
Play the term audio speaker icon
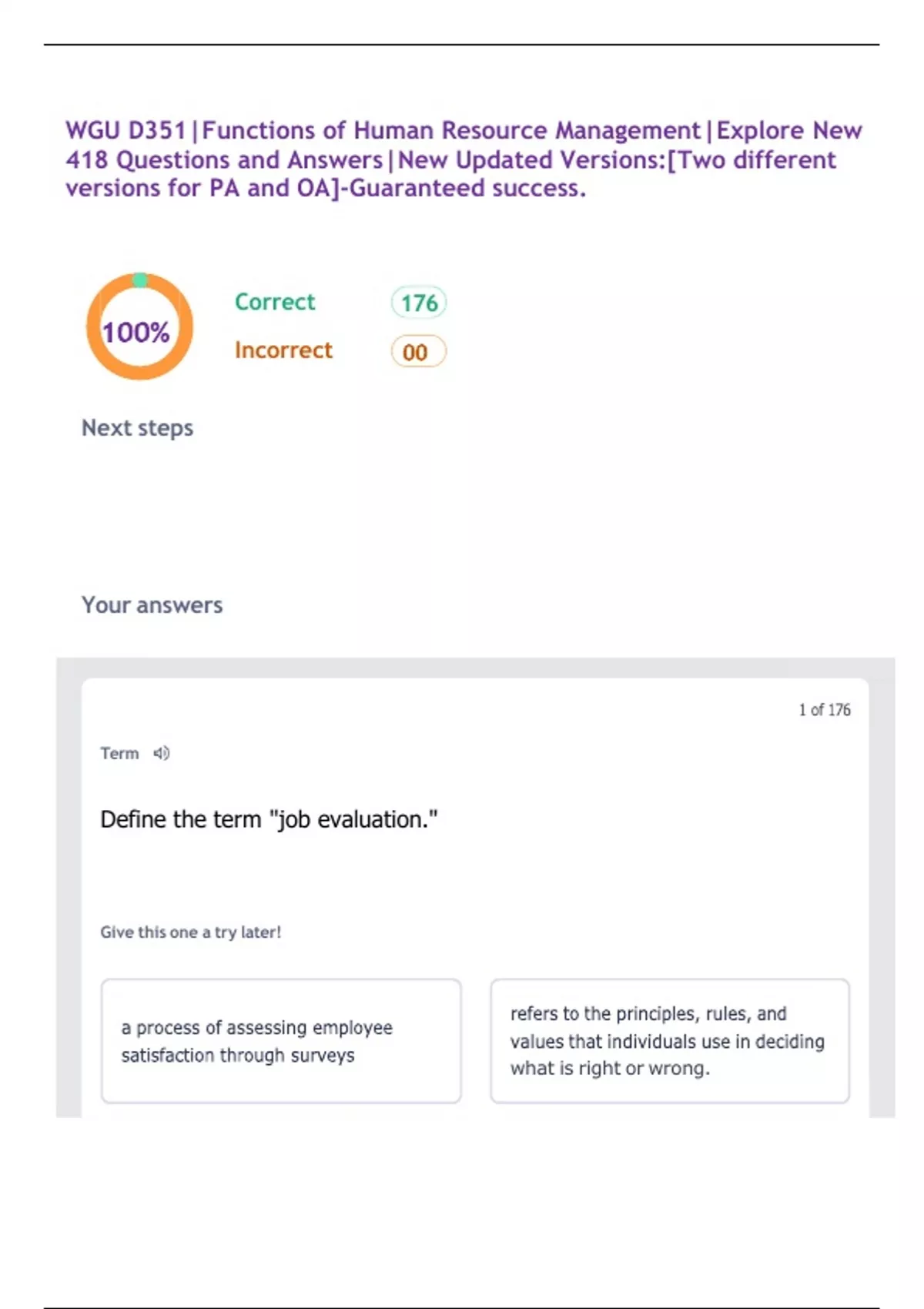click(162, 753)
